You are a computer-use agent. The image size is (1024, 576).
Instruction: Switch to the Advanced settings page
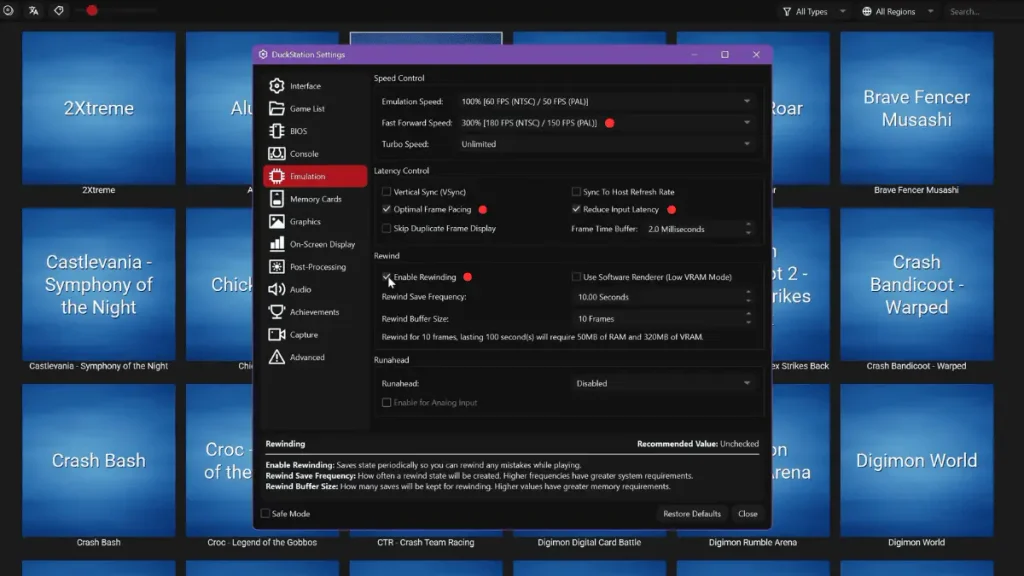[x=315, y=357]
